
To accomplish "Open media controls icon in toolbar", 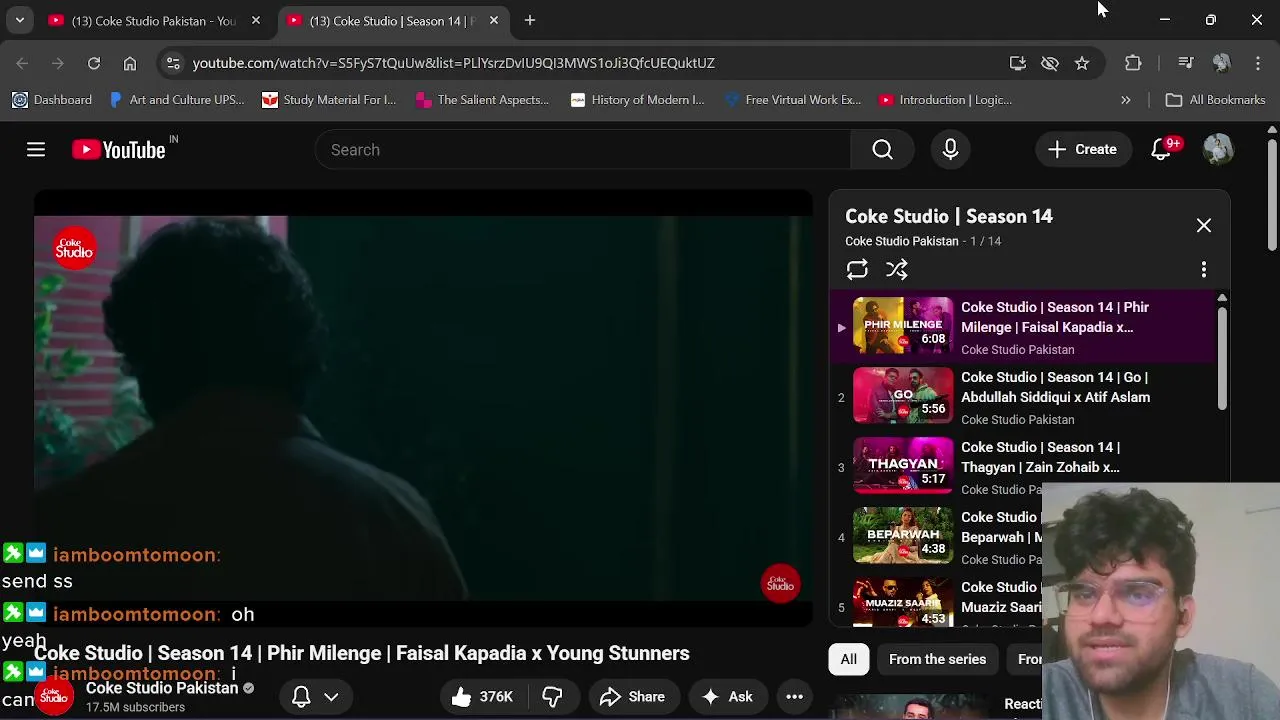I will point(1186,63).
